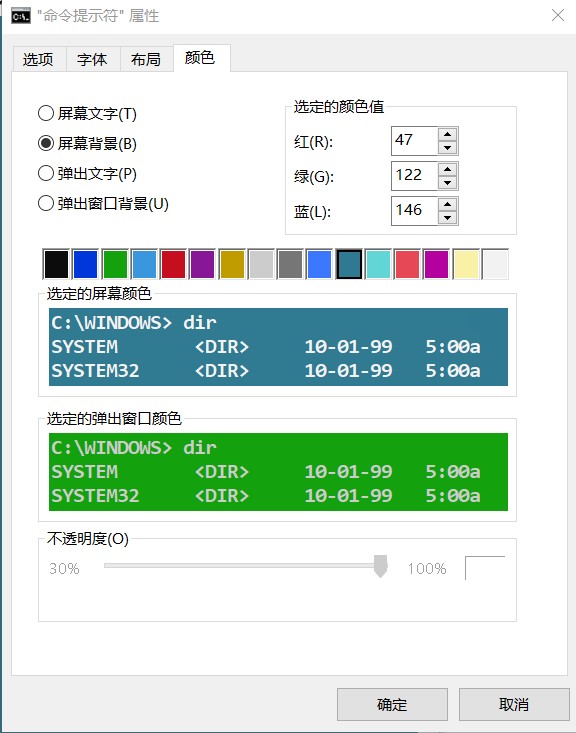Pick the light gray color swatch
This screenshot has height=733, width=576.
pos(261,264)
